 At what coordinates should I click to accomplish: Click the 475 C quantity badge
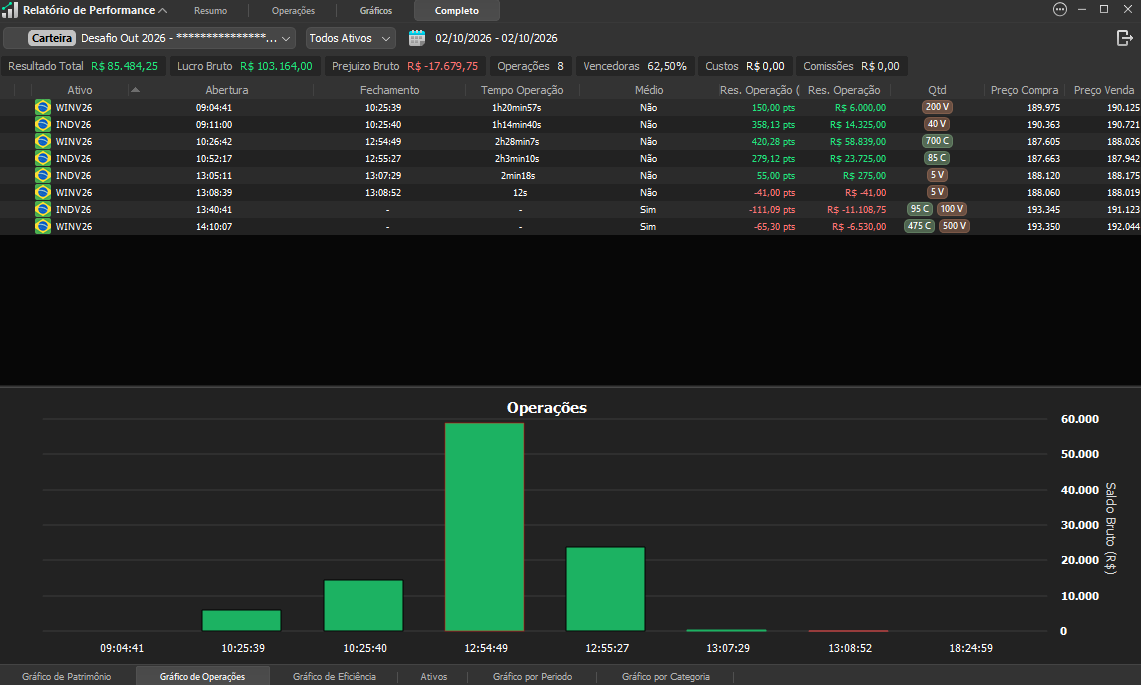[x=919, y=226]
